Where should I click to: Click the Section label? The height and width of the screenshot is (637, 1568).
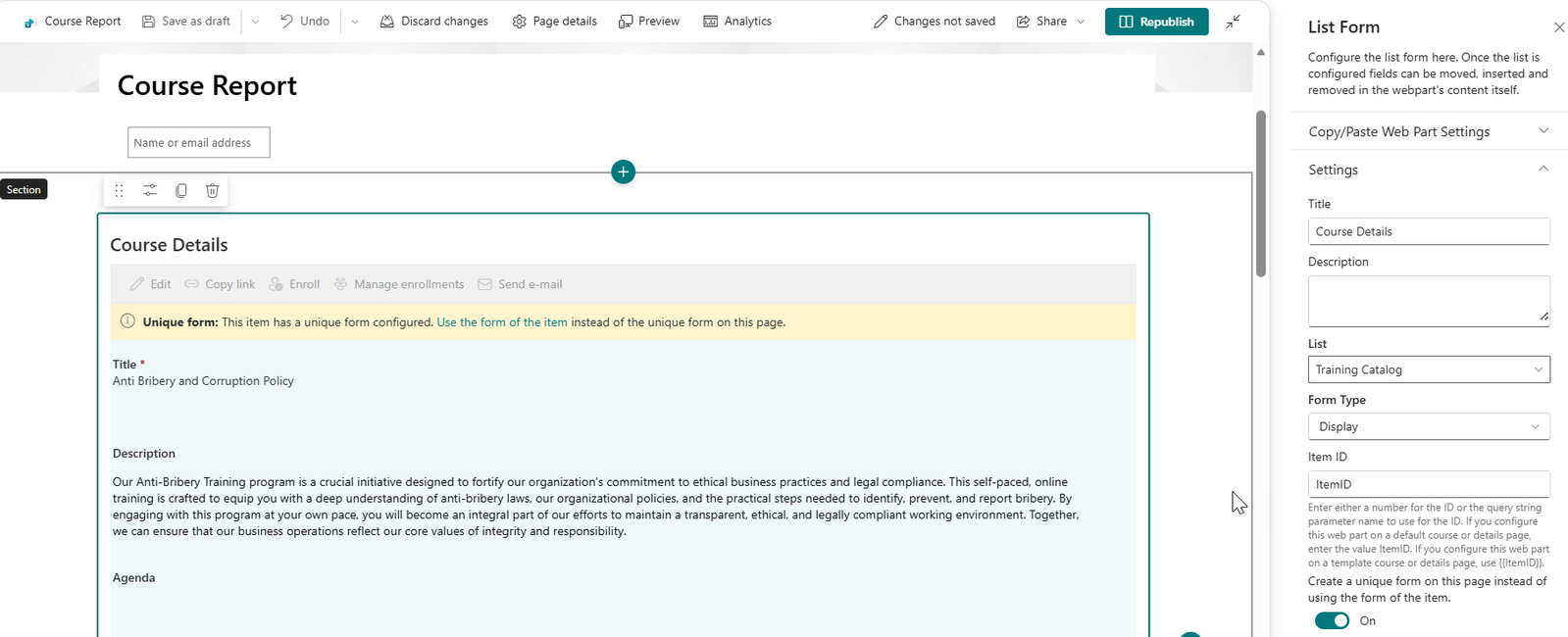(24, 189)
